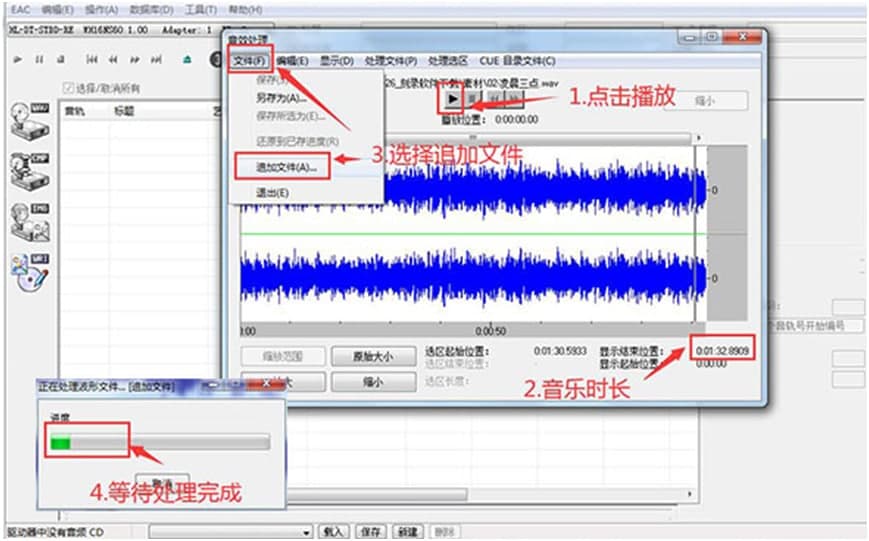The width and height of the screenshot is (869, 541).
Task: Click the 标题 column header
Action: coord(124,111)
